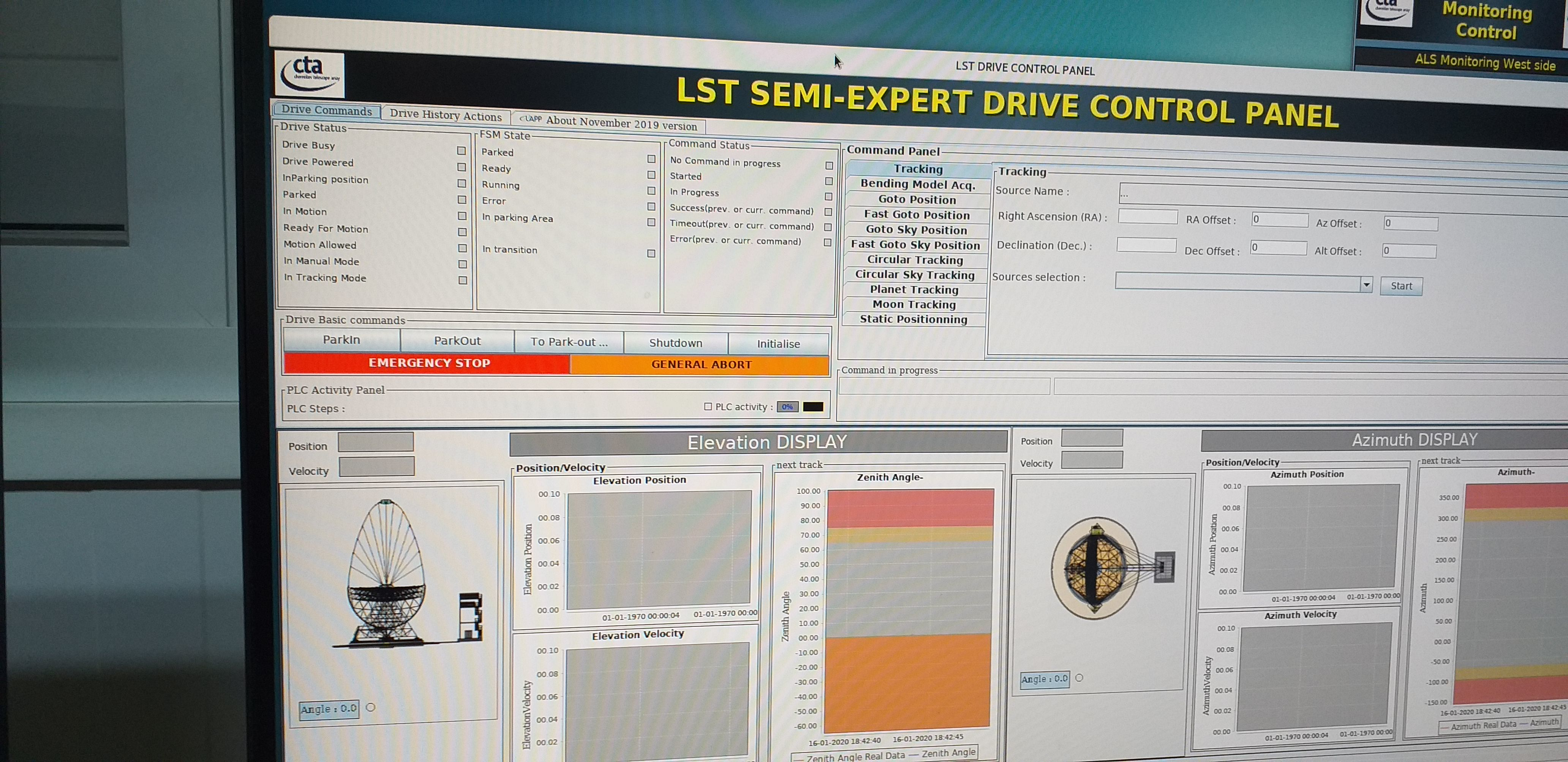1568x762 pixels.
Task: Select Circular Tracking command
Action: pos(915,260)
